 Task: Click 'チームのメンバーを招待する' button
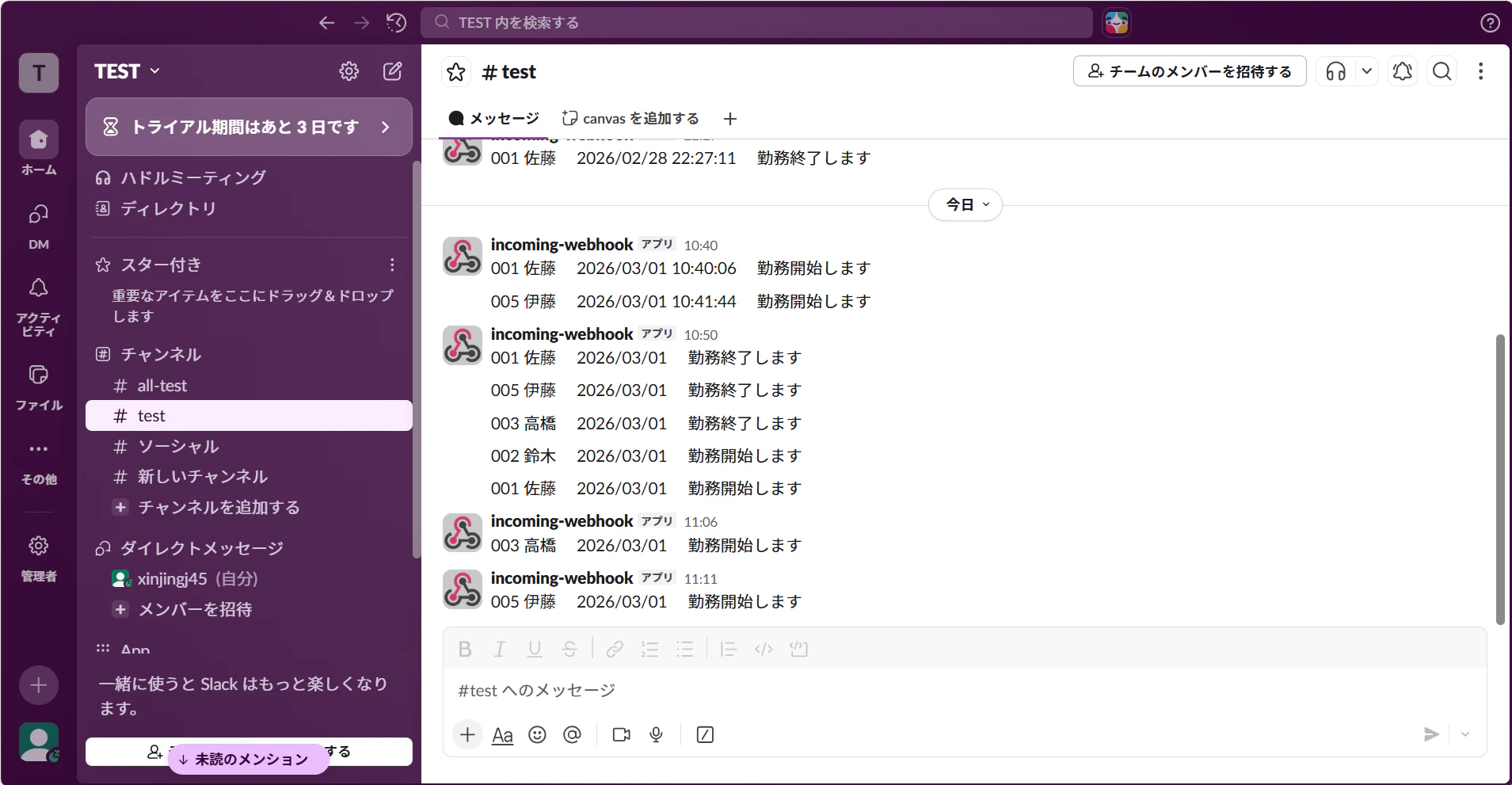pyautogui.click(x=1190, y=71)
